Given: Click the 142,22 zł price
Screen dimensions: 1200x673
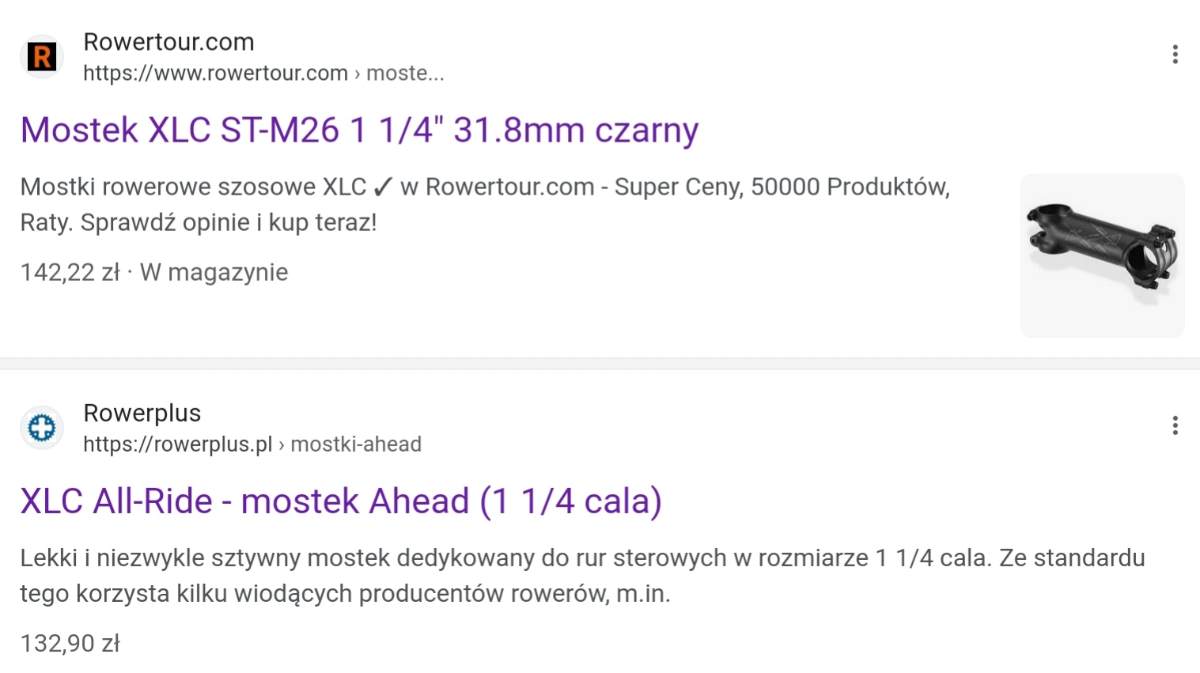Looking at the screenshot, I should (x=70, y=272).
